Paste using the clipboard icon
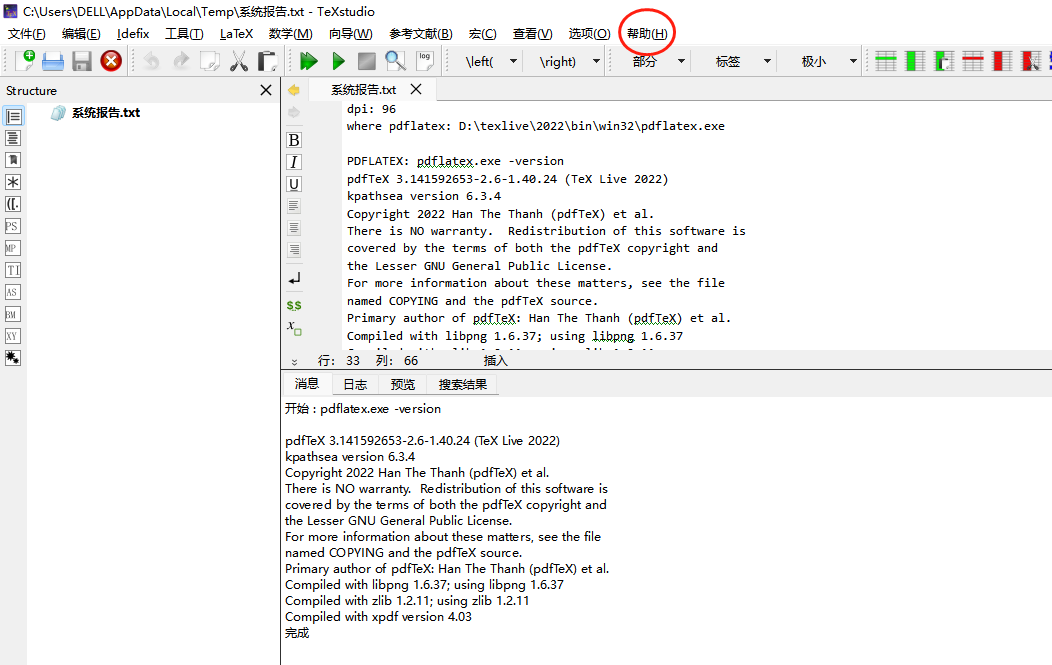This screenshot has width=1052, height=665. click(x=268, y=61)
